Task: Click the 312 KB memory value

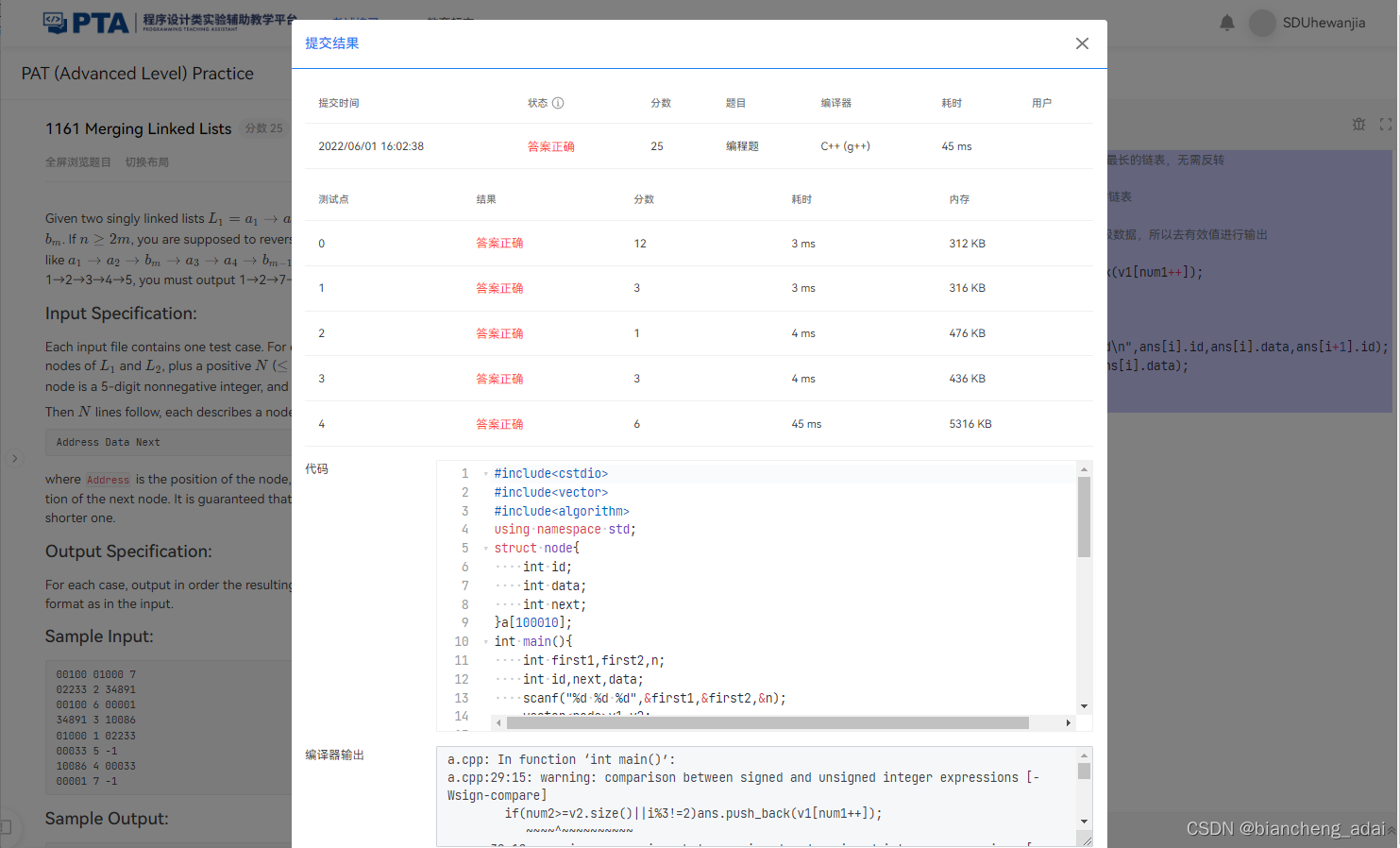Action: (x=967, y=244)
